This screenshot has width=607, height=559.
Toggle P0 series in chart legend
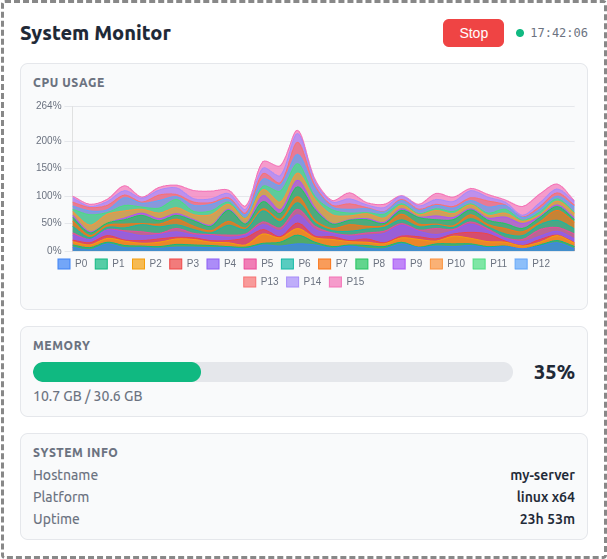(x=73, y=263)
